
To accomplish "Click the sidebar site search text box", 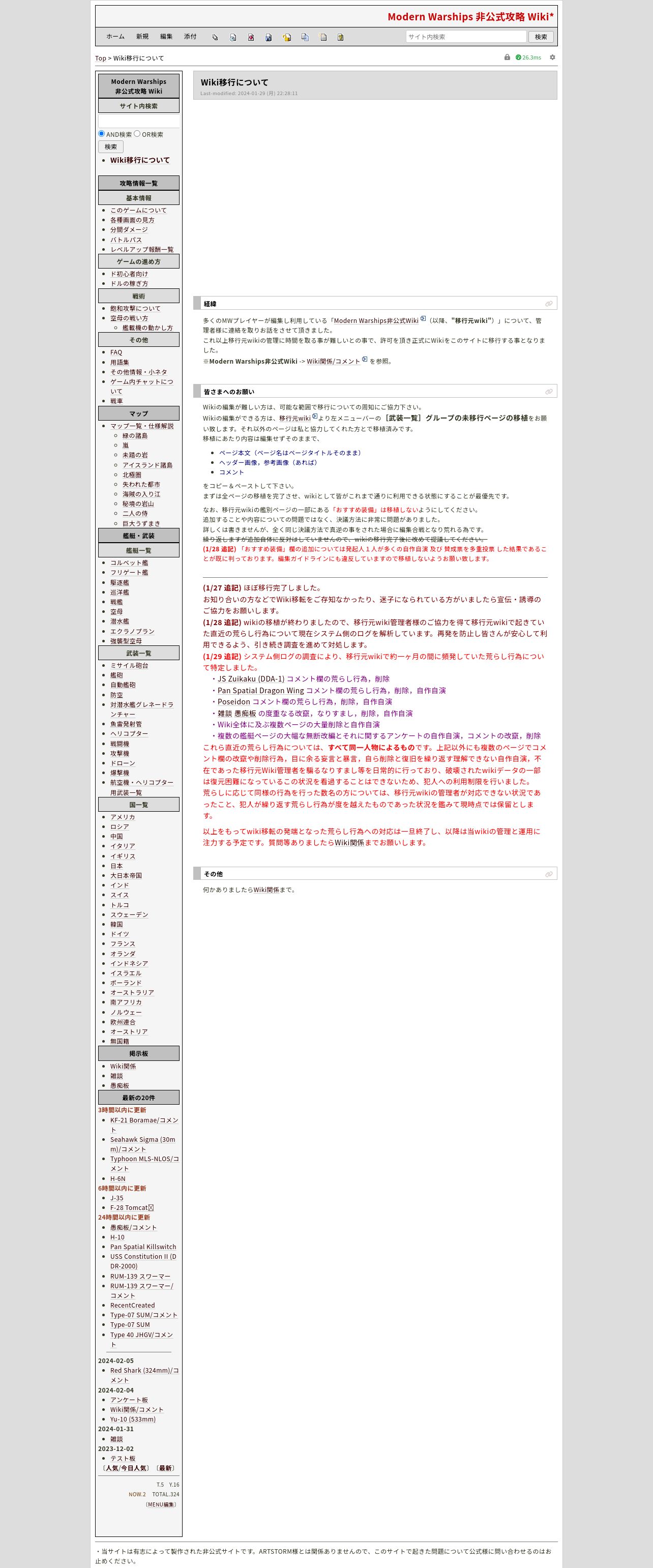I will [x=139, y=121].
